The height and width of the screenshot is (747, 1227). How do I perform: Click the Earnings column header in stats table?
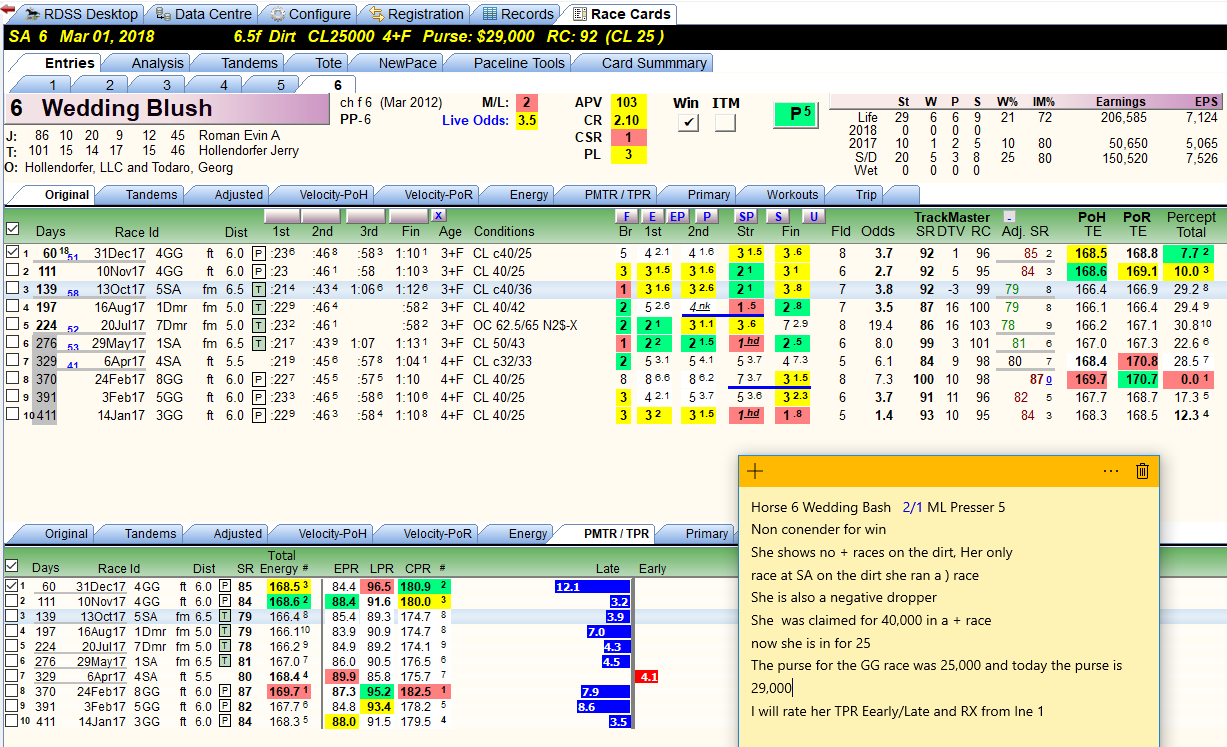(x=1120, y=101)
